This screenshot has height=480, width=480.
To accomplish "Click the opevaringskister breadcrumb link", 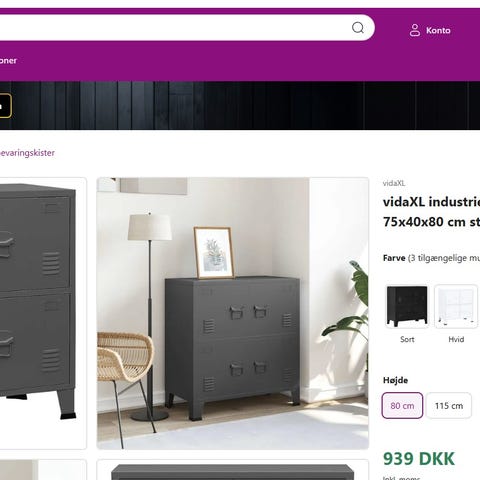I will click(27, 153).
